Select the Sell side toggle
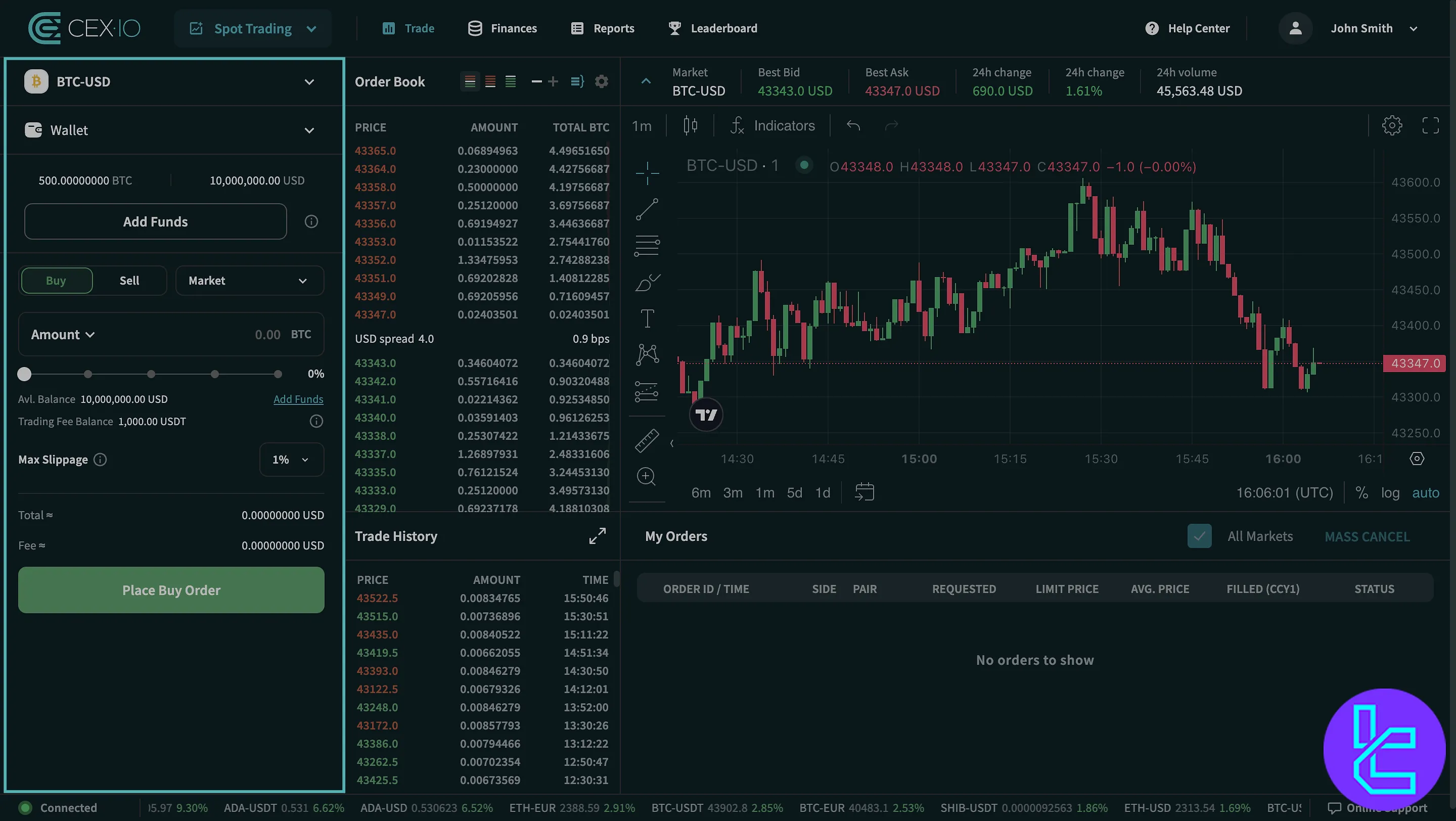Viewport: 1456px width, 821px height. pyautogui.click(x=129, y=280)
